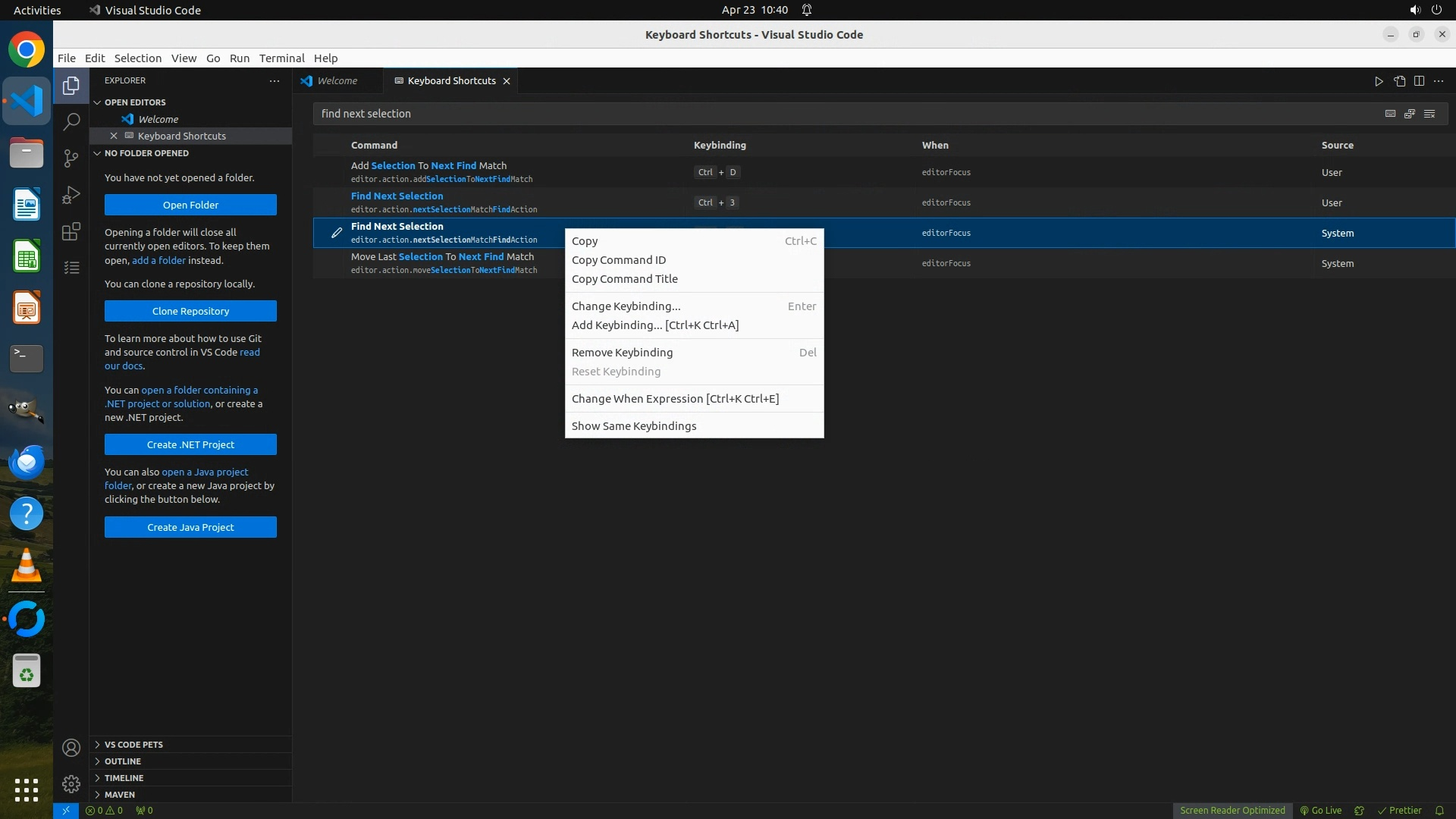Split the editor to the right

1419,81
